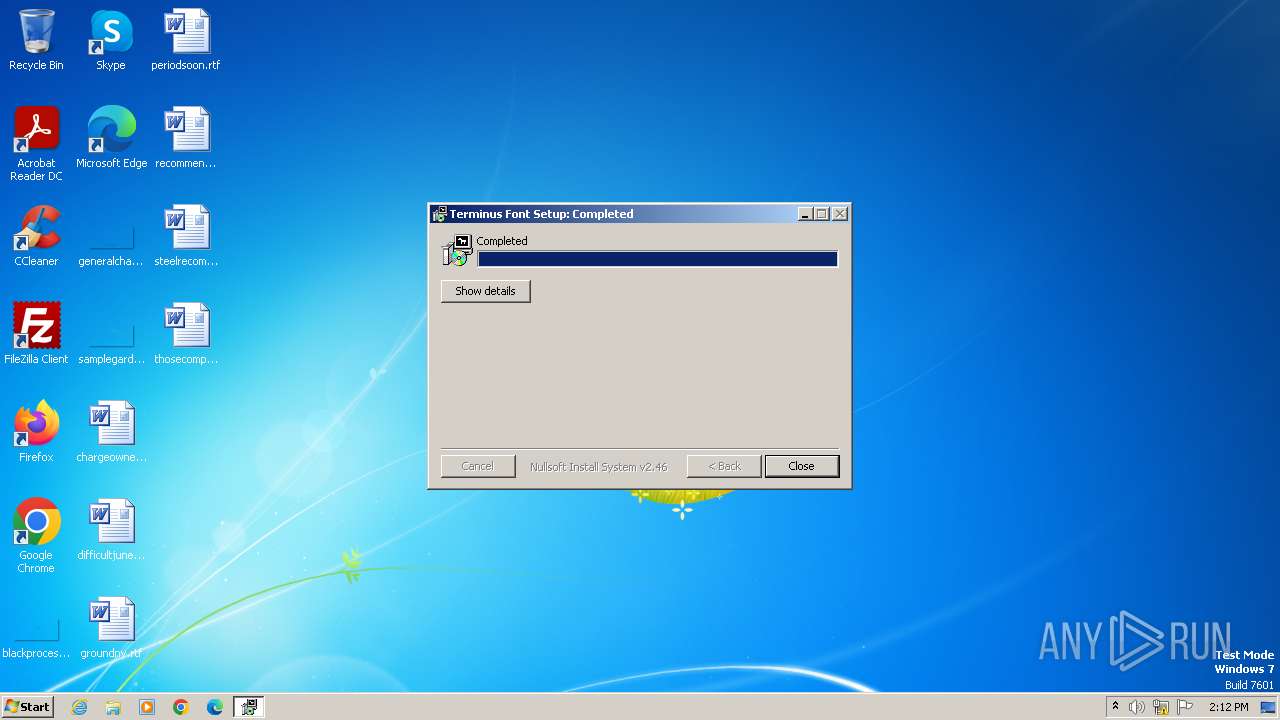The image size is (1280, 720).
Task: Open the taskbar clock showing 2:12 PM
Action: click(x=1228, y=707)
